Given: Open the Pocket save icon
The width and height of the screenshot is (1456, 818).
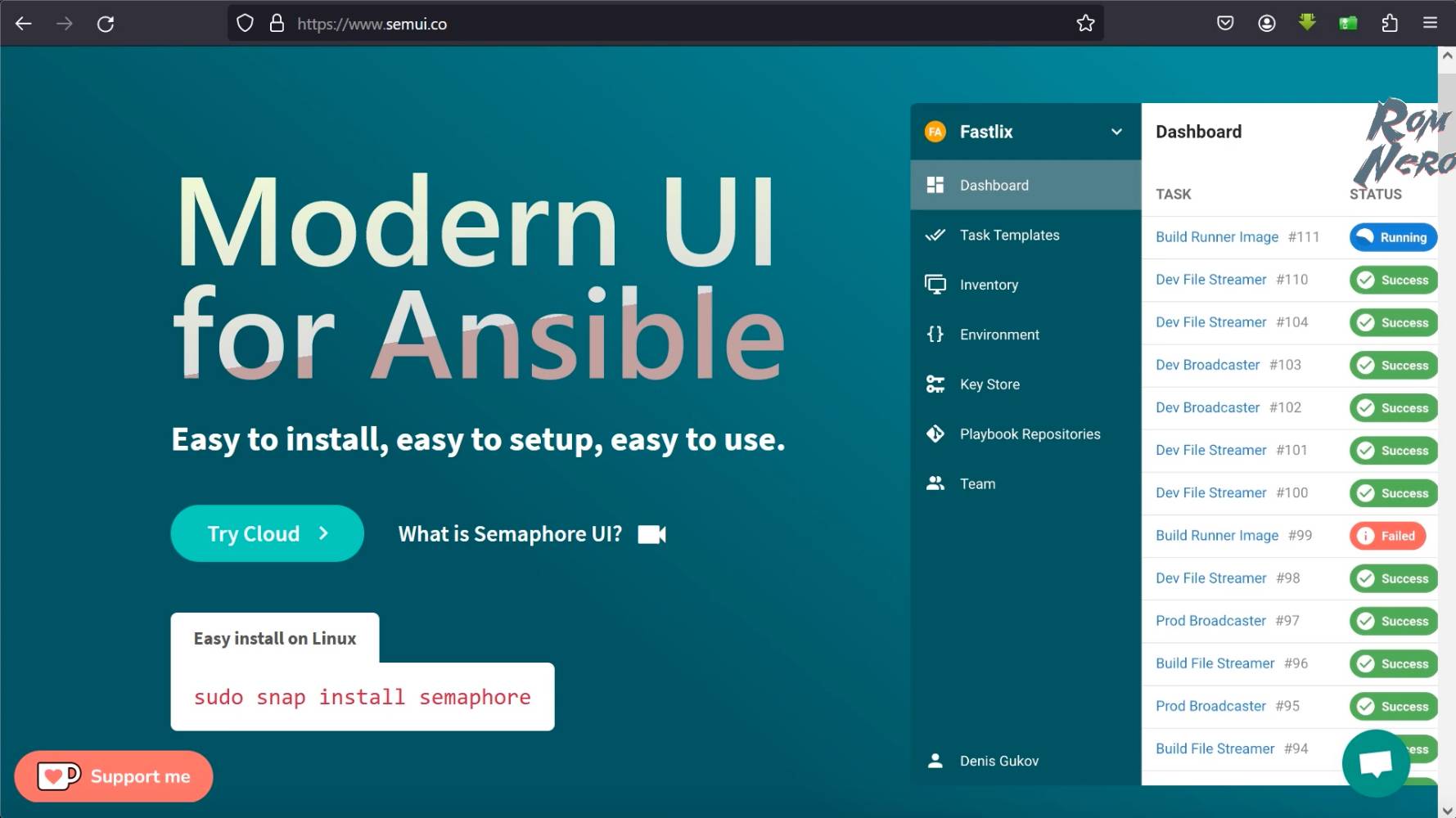Looking at the screenshot, I should point(1225,24).
